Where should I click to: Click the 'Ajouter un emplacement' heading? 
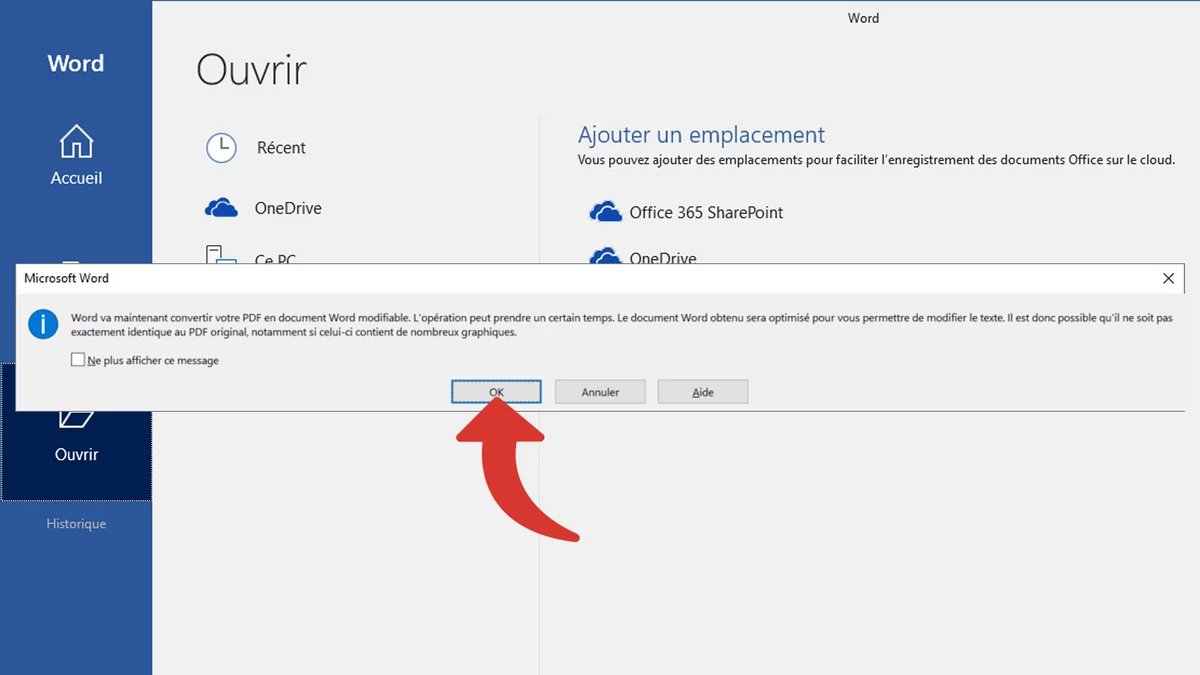[x=701, y=135]
